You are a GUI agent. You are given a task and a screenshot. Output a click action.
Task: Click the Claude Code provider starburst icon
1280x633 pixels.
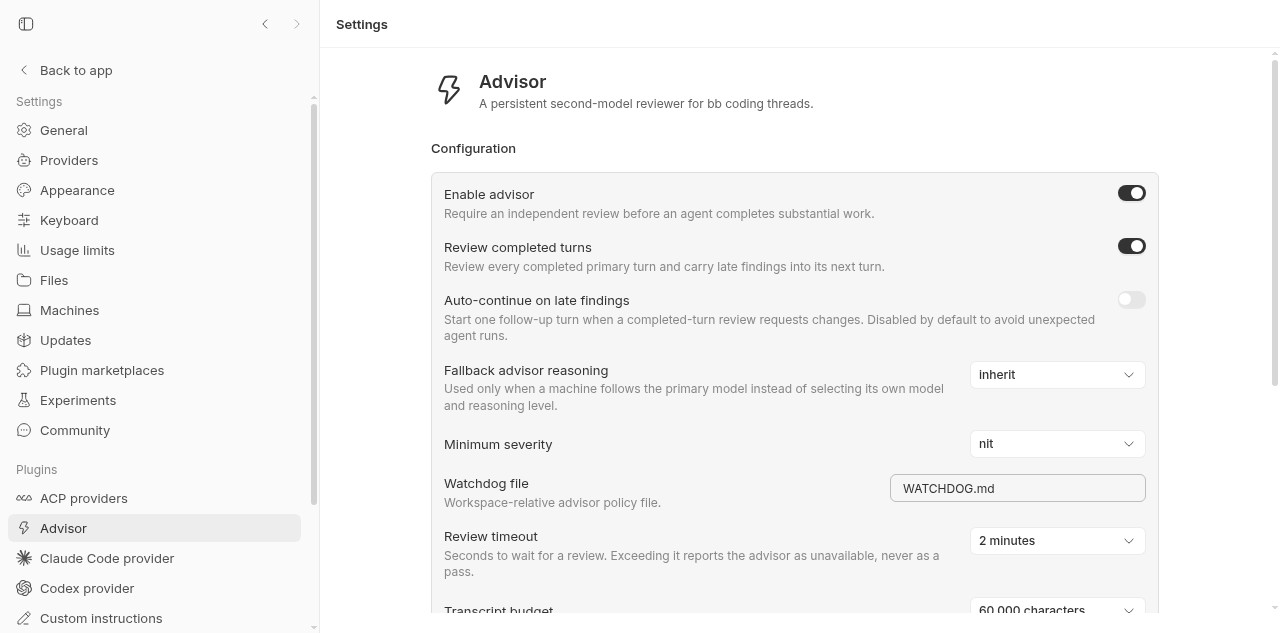[x=24, y=558]
